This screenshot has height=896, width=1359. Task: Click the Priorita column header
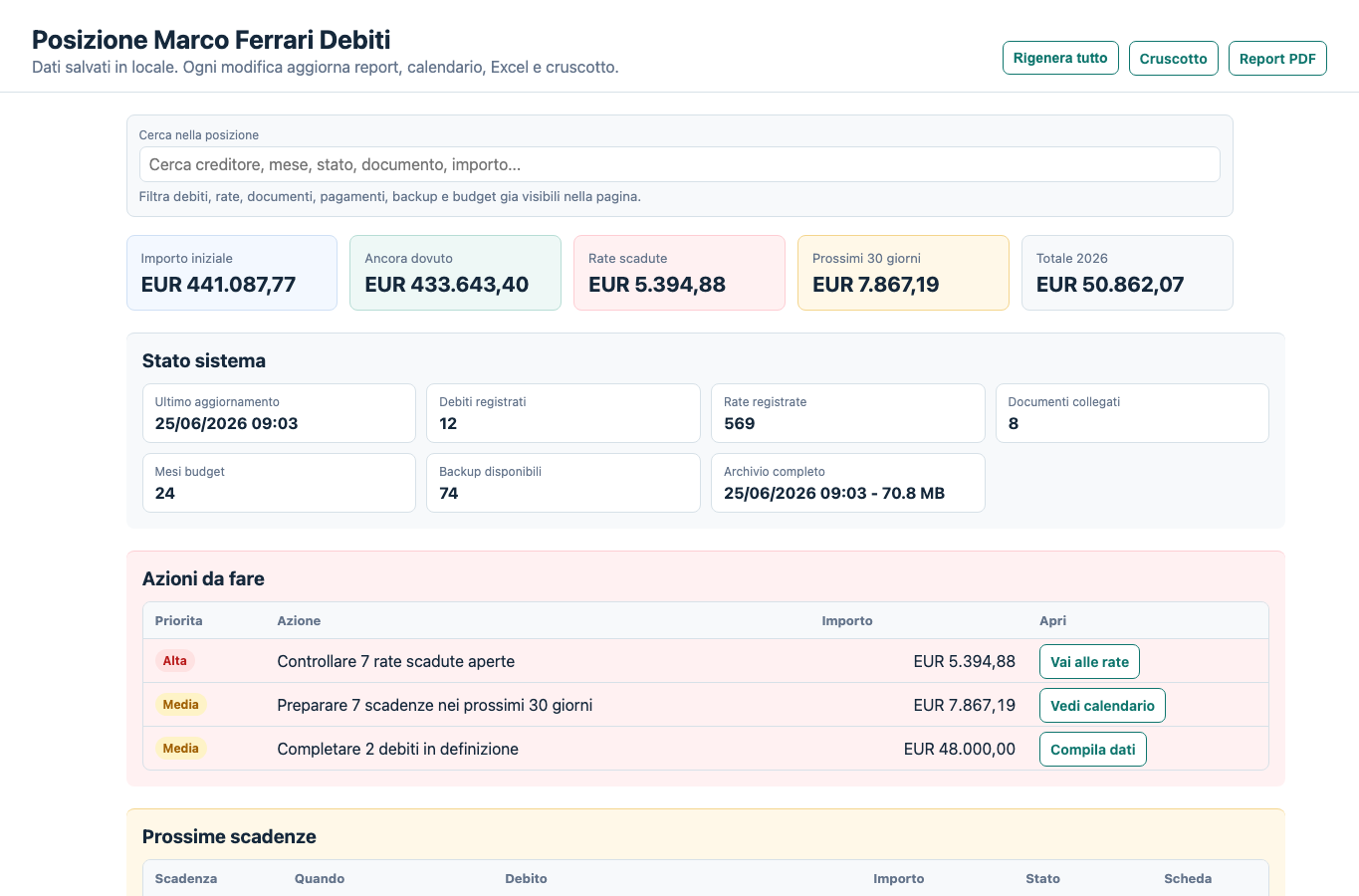178,620
